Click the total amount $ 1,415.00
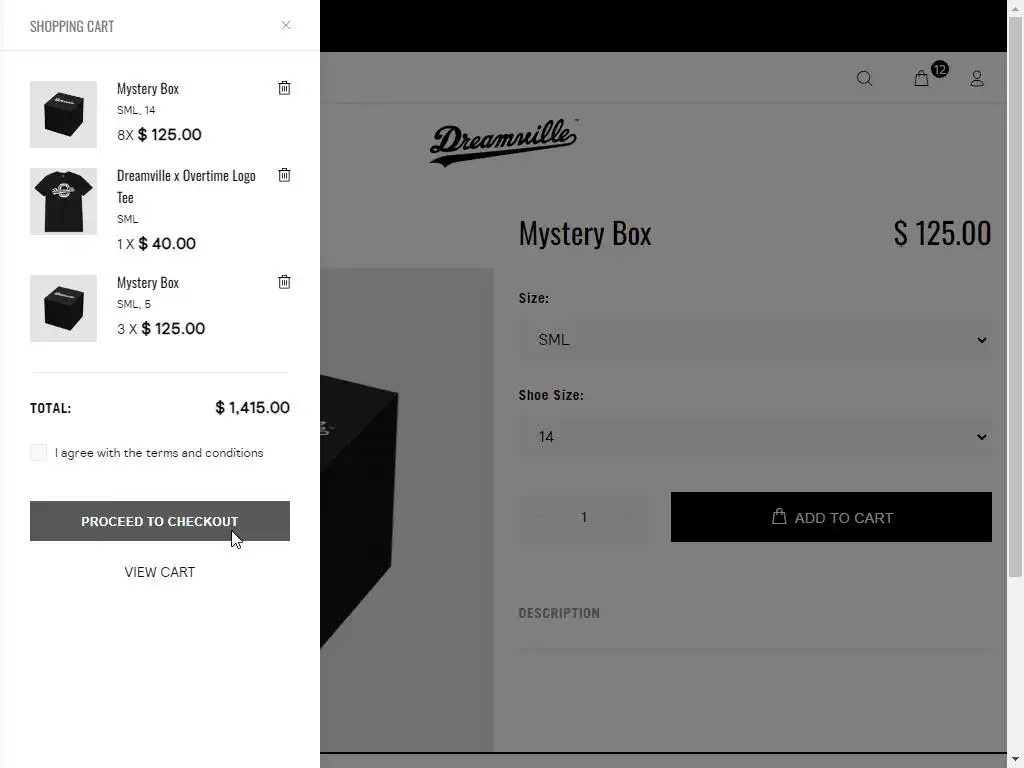This screenshot has height=768, width=1024. tap(253, 408)
